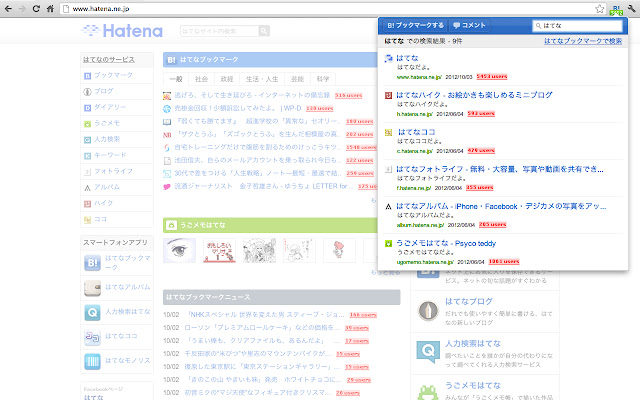Open はてなアルバム search result
Screen dimensions: 640x400
click(501, 206)
